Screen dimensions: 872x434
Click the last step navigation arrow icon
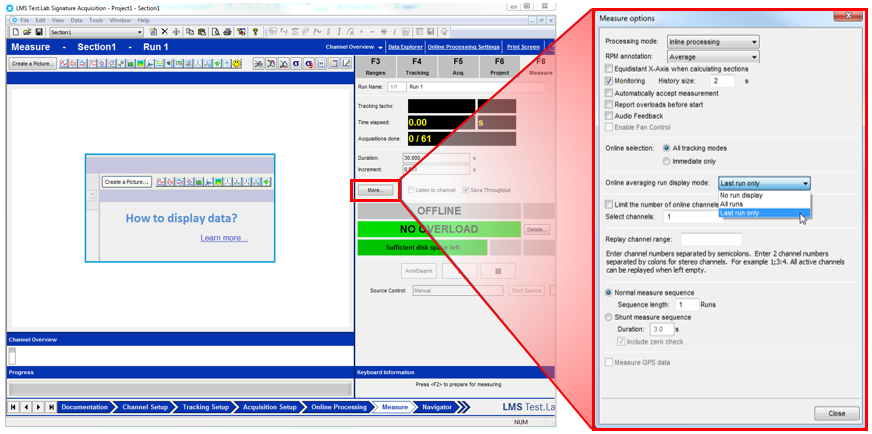(51, 407)
